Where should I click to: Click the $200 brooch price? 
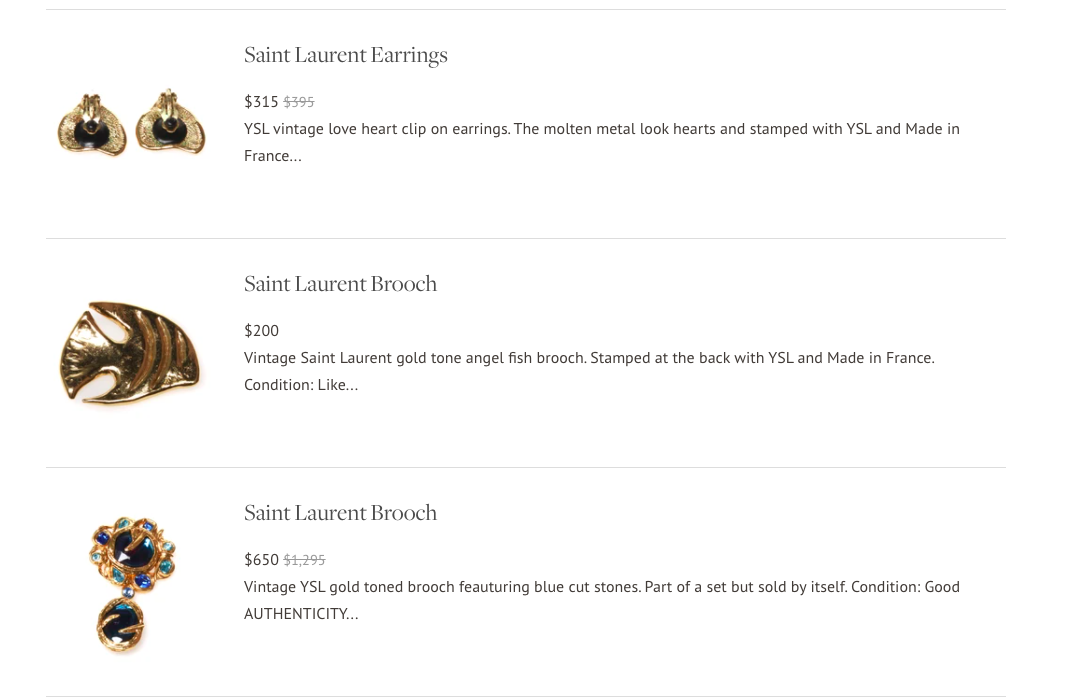(x=261, y=330)
